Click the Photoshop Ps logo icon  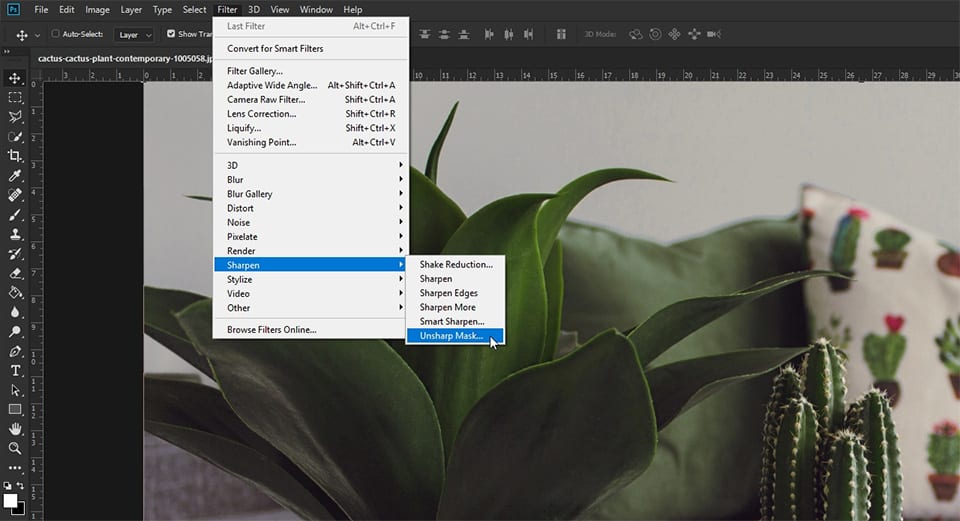click(x=13, y=9)
